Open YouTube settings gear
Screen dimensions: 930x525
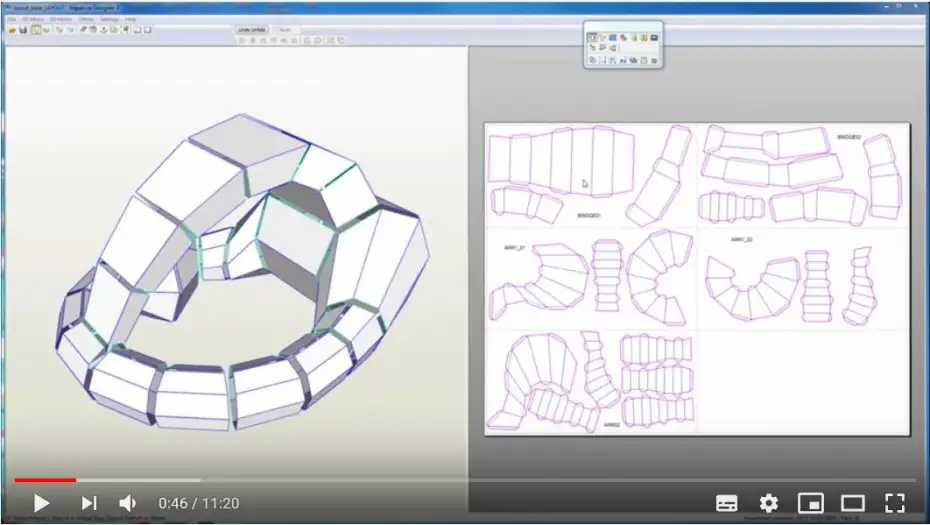coord(769,503)
